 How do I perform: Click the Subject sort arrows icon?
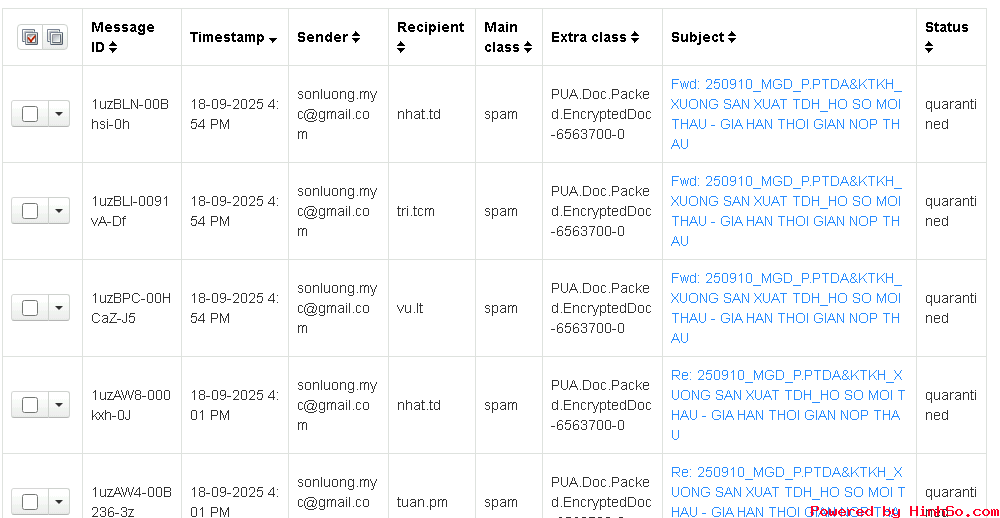click(x=731, y=38)
